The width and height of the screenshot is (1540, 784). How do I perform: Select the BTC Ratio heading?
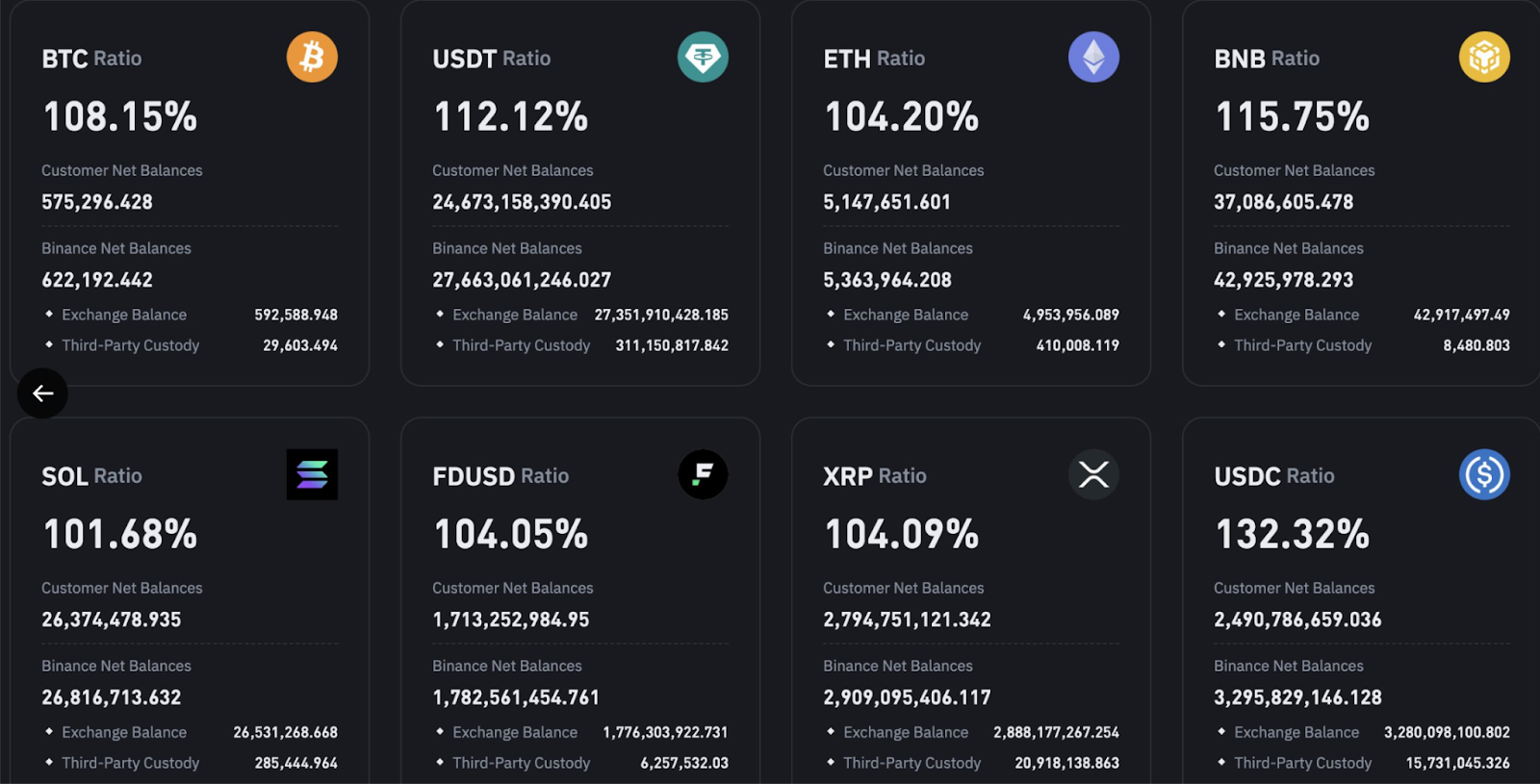pyautogui.click(x=91, y=59)
